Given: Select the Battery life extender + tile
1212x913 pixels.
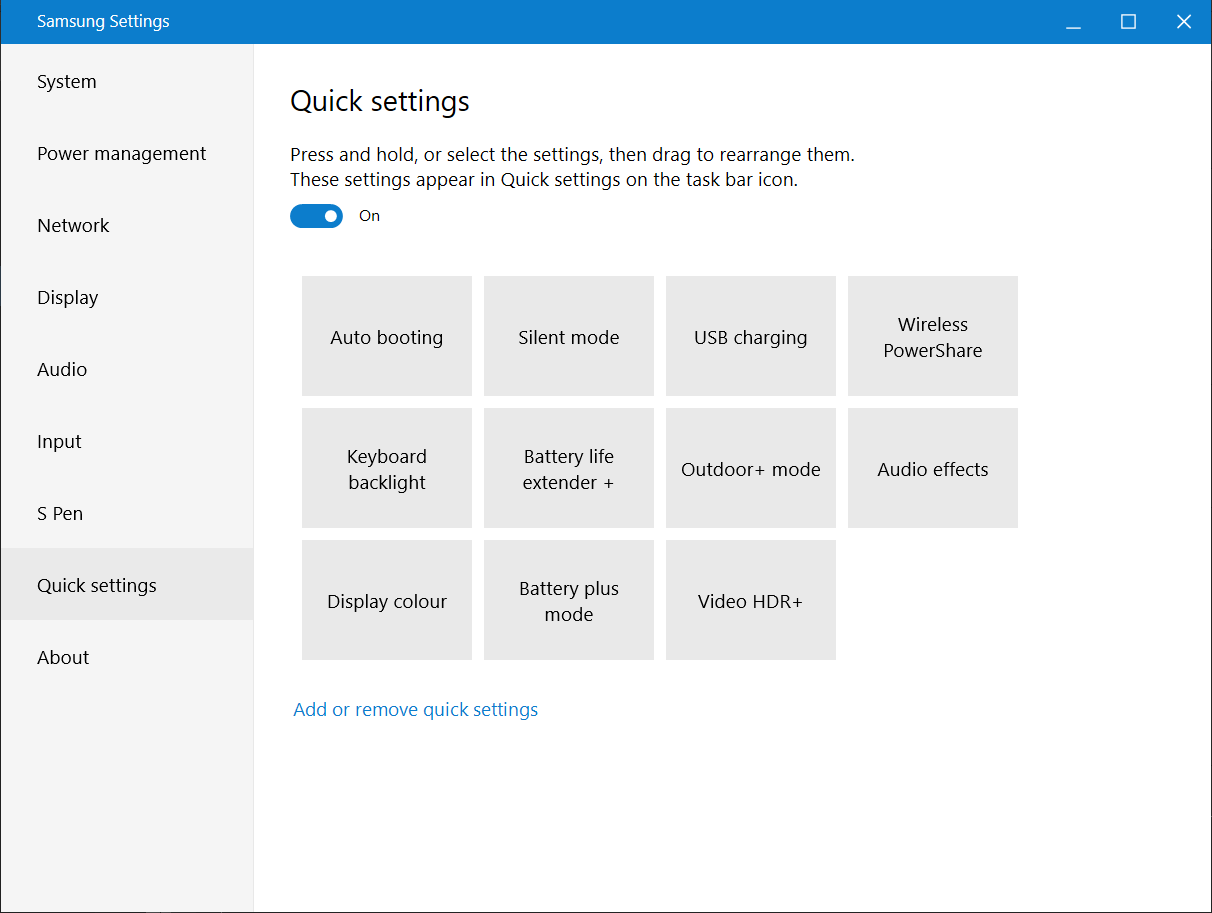Looking at the screenshot, I should tap(569, 468).
